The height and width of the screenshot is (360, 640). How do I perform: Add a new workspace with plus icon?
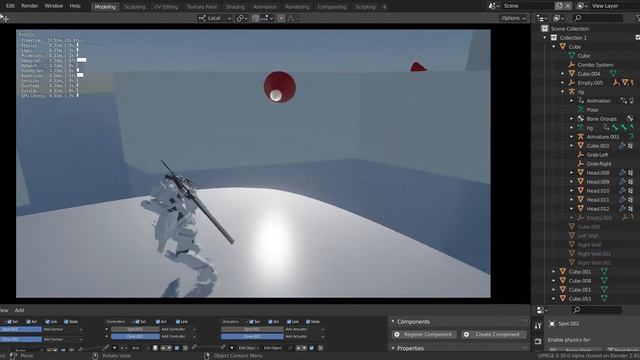click(384, 7)
